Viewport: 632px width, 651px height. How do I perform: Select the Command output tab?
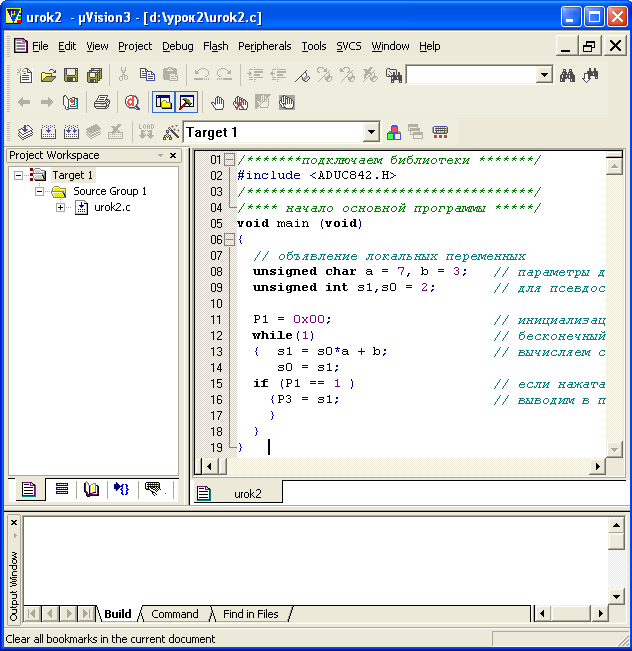(175, 614)
